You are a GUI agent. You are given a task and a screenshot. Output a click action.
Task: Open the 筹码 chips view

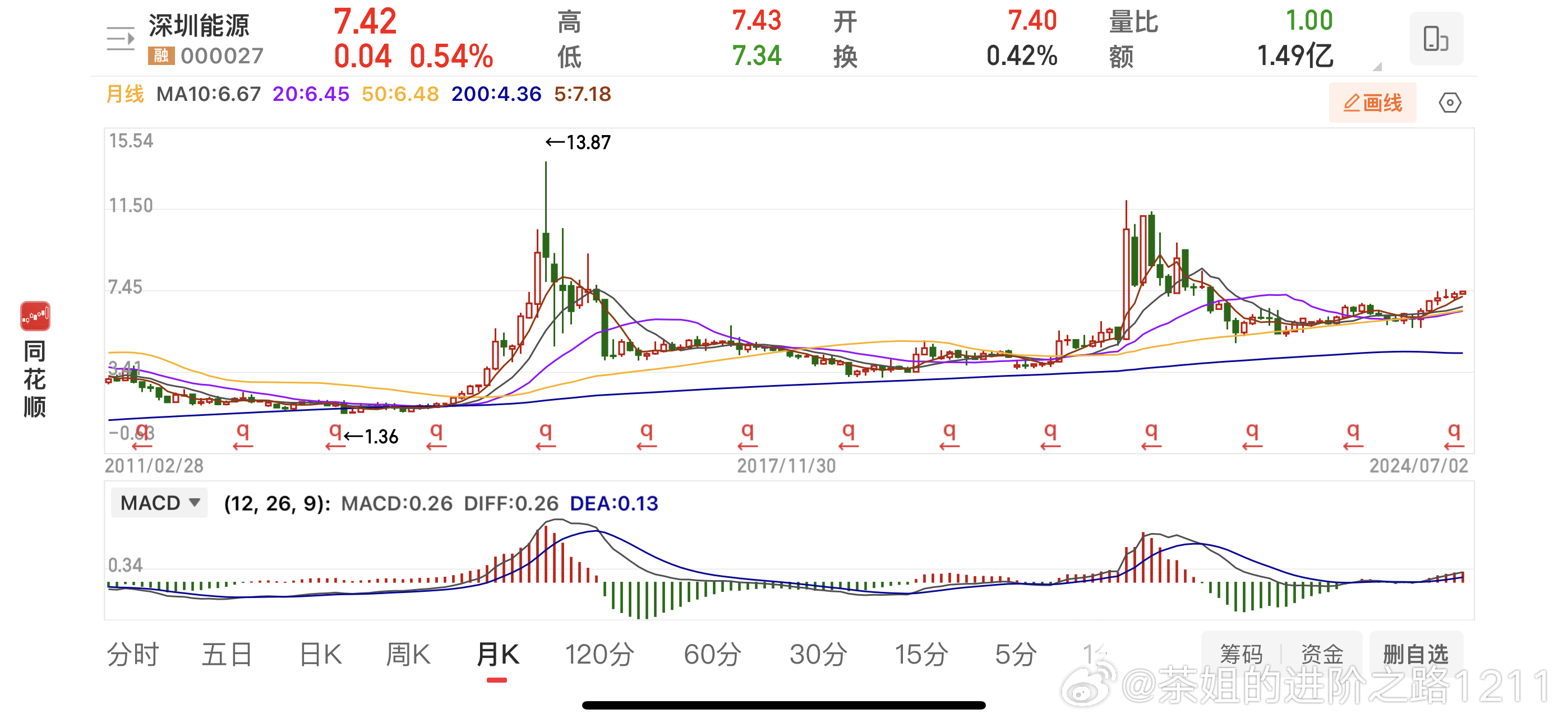tap(1241, 655)
